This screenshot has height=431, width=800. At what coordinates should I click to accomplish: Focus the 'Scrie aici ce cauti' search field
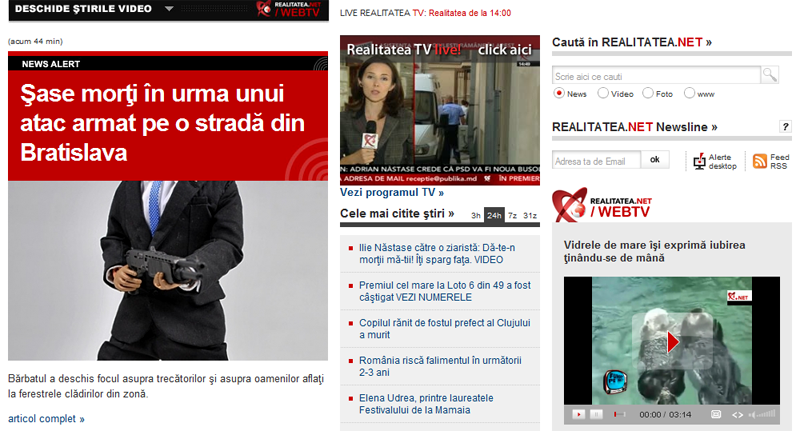click(x=656, y=76)
